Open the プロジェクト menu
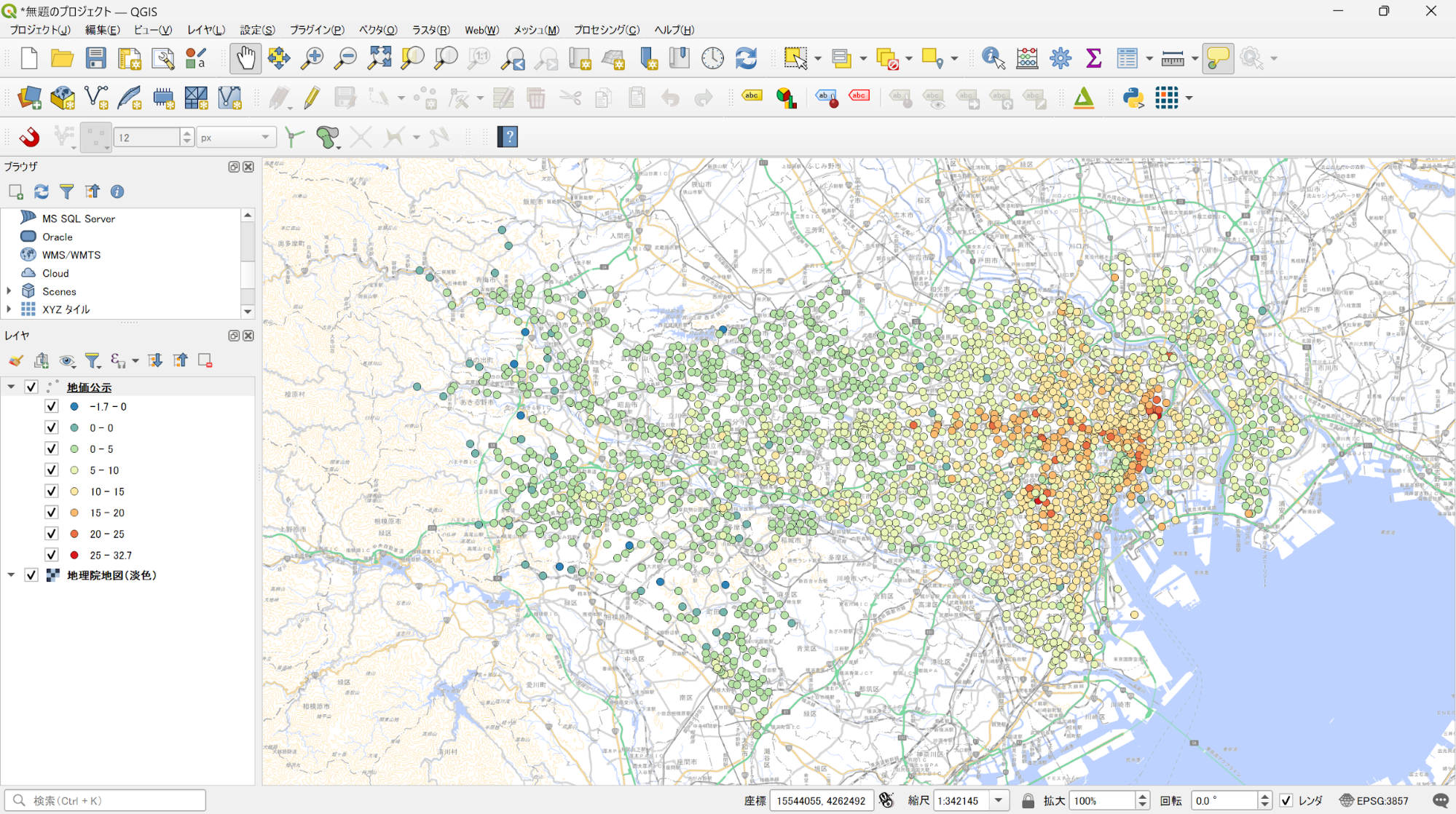This screenshot has width=1456, height=814. tap(40, 30)
